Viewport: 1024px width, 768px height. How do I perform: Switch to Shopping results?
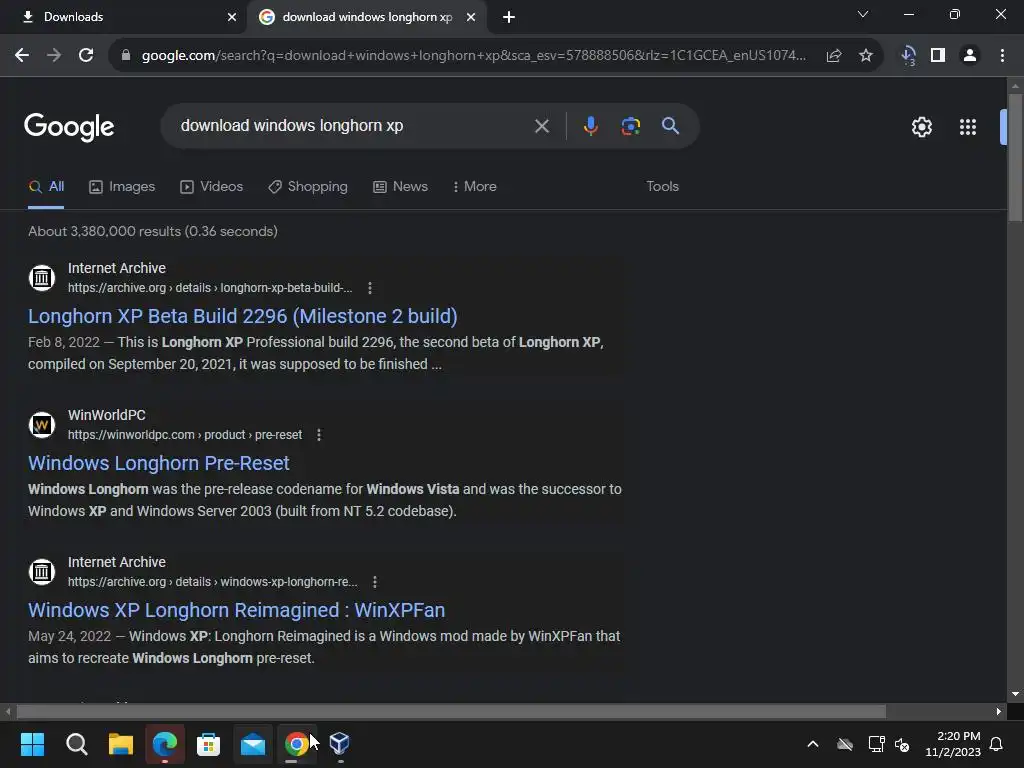(308, 187)
